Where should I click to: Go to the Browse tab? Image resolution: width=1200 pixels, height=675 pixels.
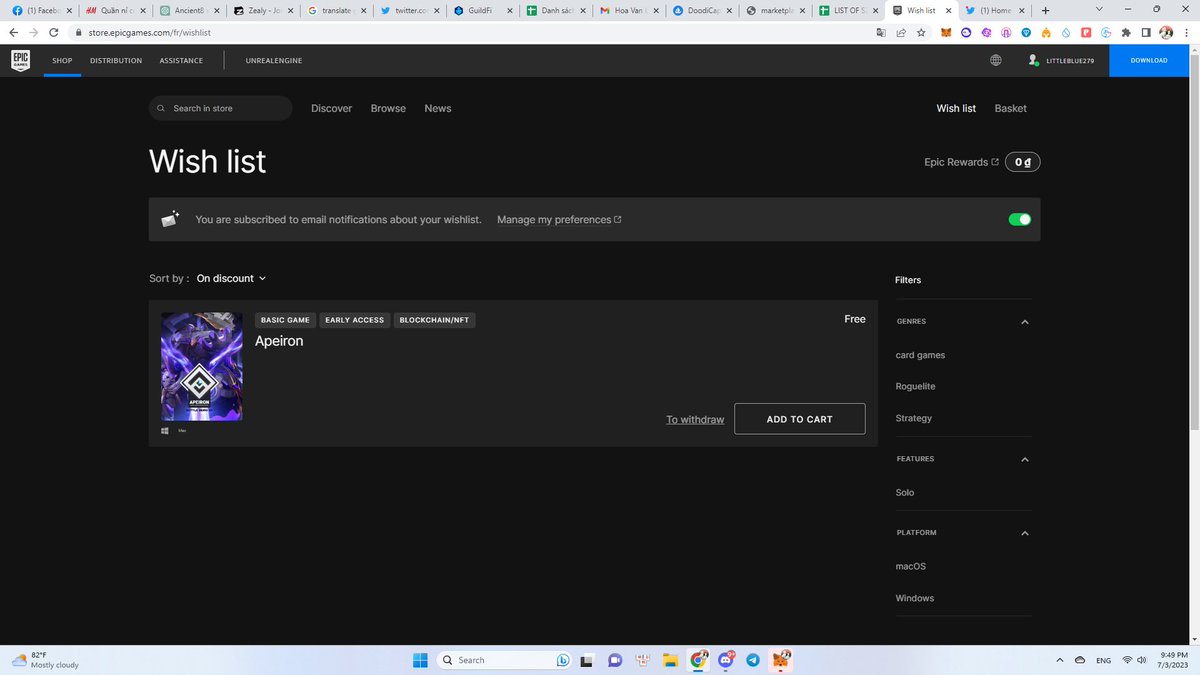(x=388, y=108)
